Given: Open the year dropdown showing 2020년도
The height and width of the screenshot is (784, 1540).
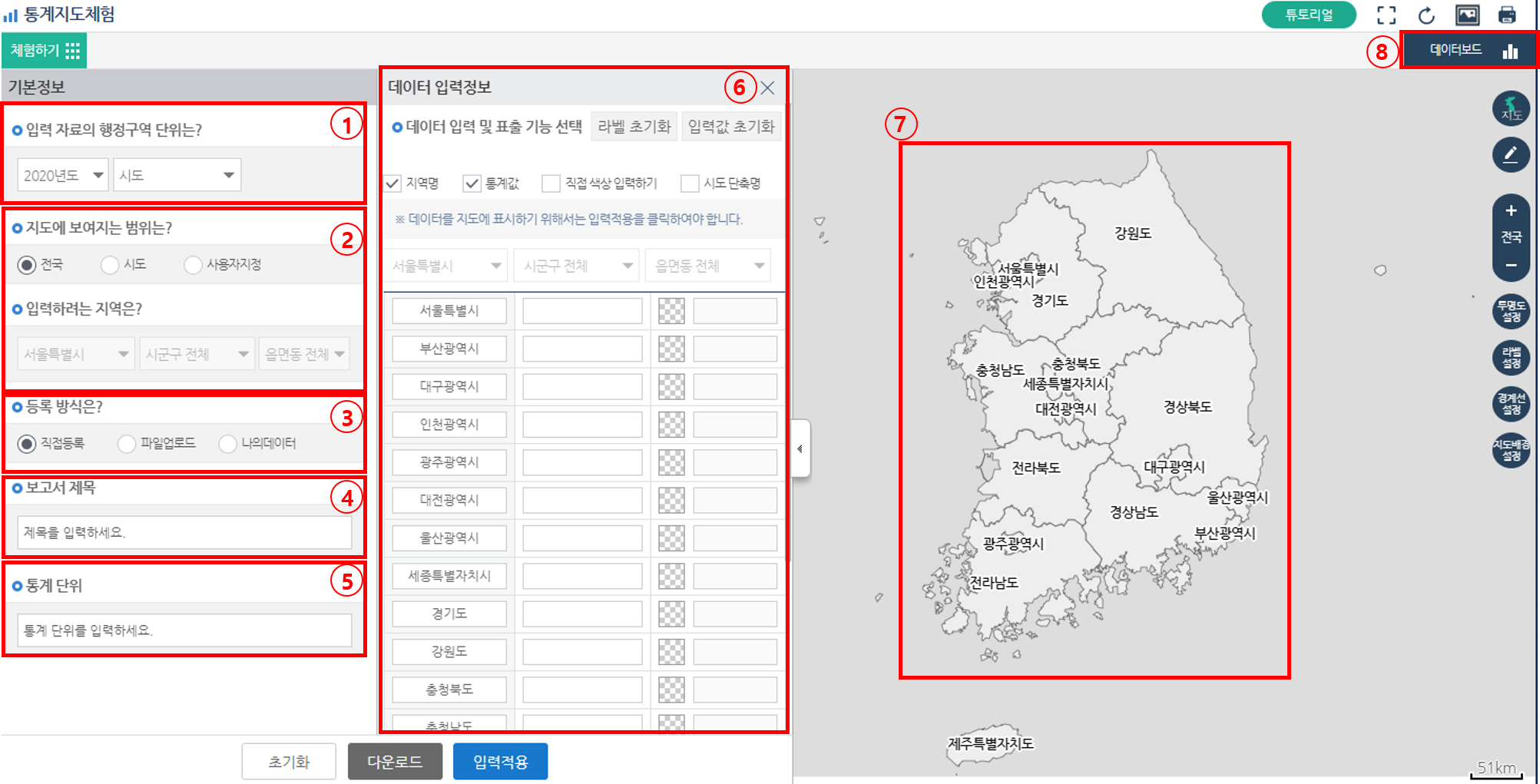Looking at the screenshot, I should pos(61,174).
